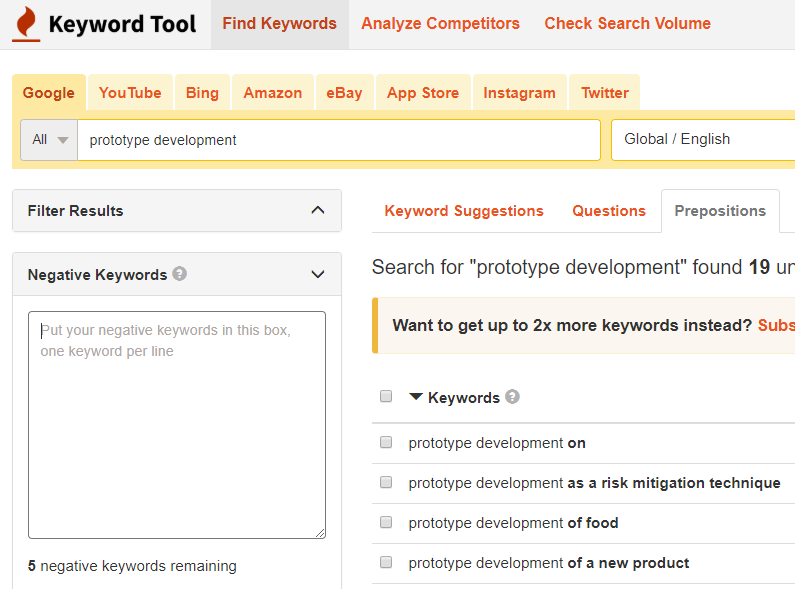Go to Analyze Competitors
795x589 pixels.
pos(440,24)
